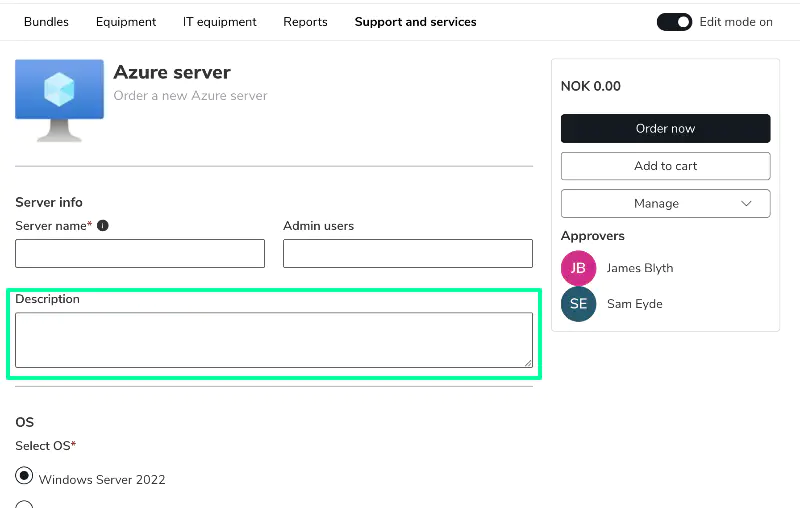Screen dimensions: 800x508
Task: Expand the Manage dropdown
Action: [665, 204]
